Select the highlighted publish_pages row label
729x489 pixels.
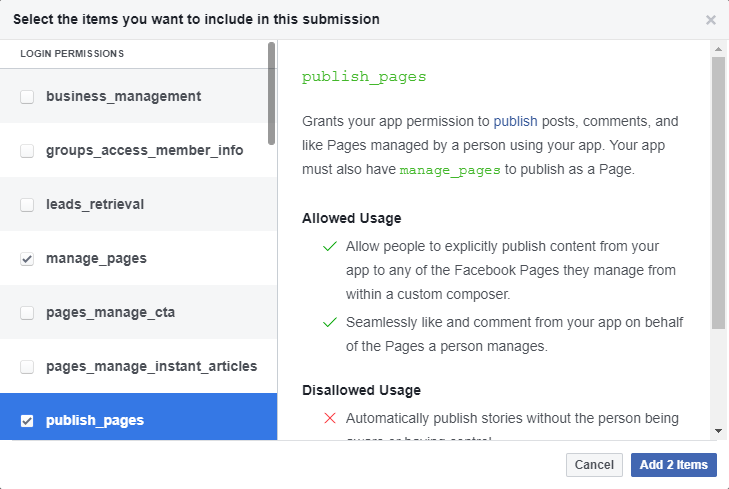[95, 420]
